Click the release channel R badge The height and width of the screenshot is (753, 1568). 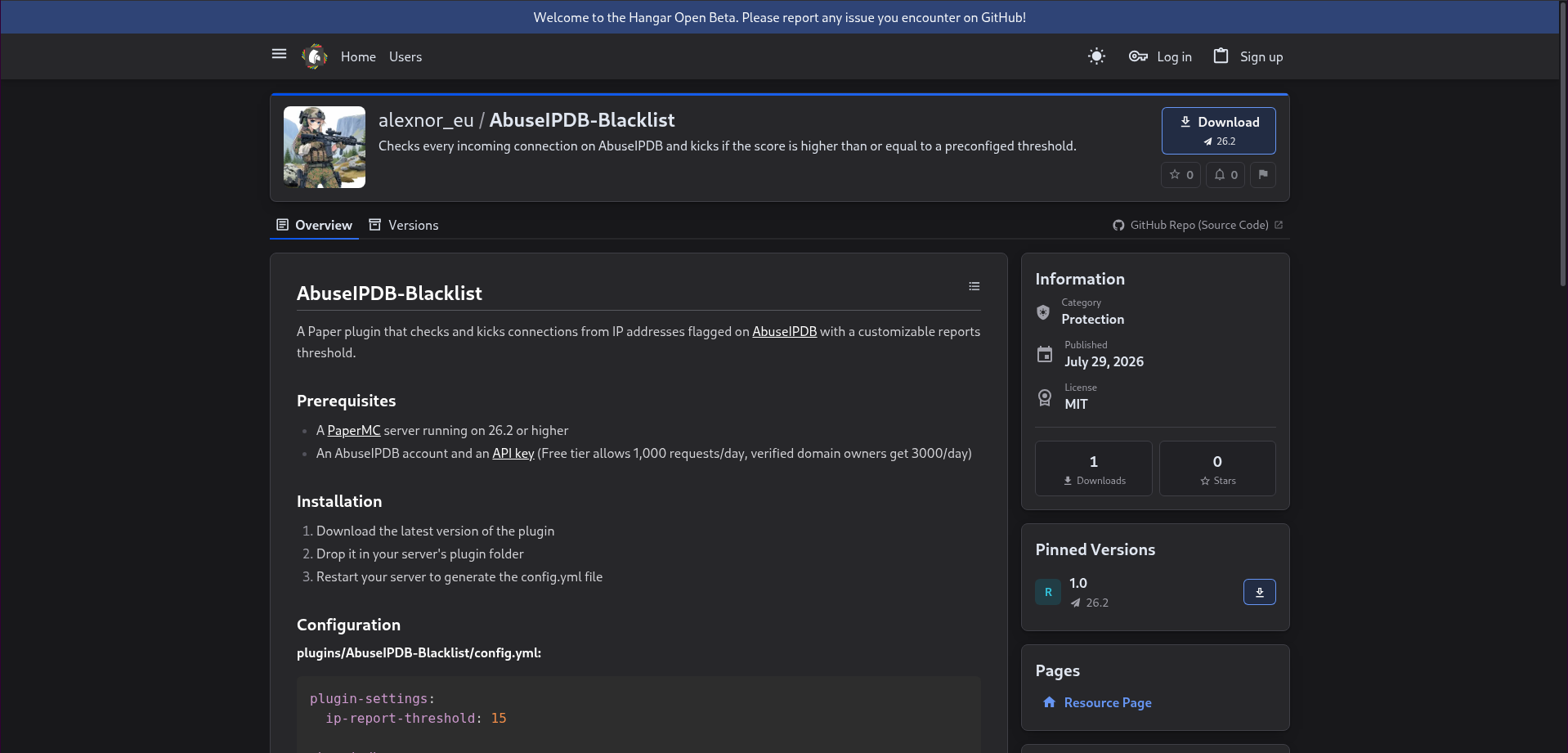1048,592
